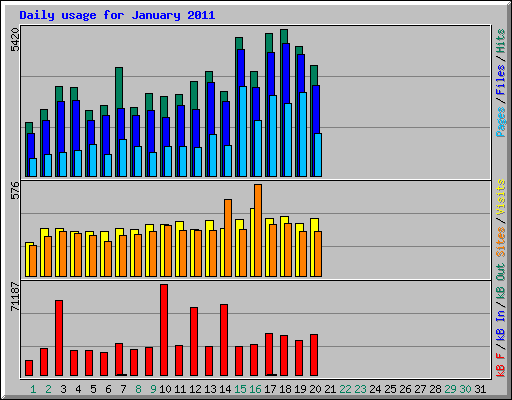This screenshot has height=400, width=512.
Task: Click day 10 on the x-axis
Action: 165,389
